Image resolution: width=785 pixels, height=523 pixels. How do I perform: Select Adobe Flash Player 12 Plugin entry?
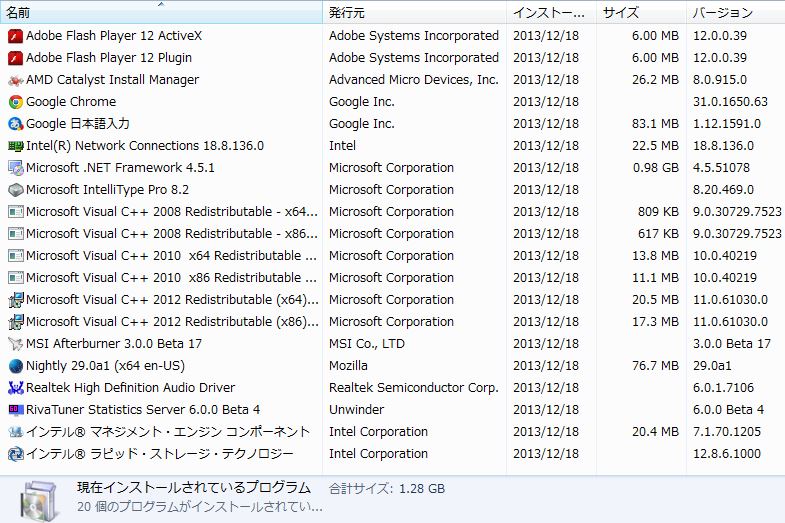(x=109, y=58)
